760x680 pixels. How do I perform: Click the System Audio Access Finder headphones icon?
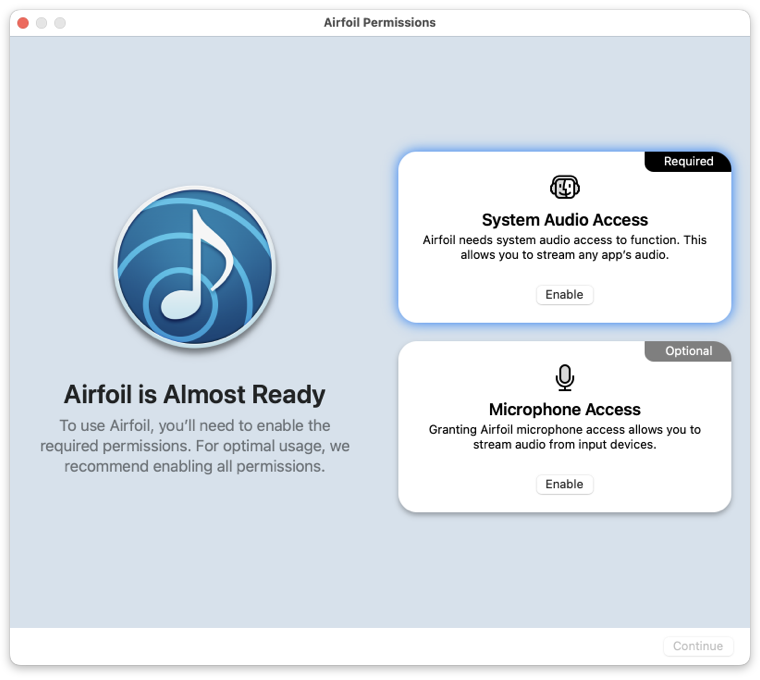[x=565, y=187]
